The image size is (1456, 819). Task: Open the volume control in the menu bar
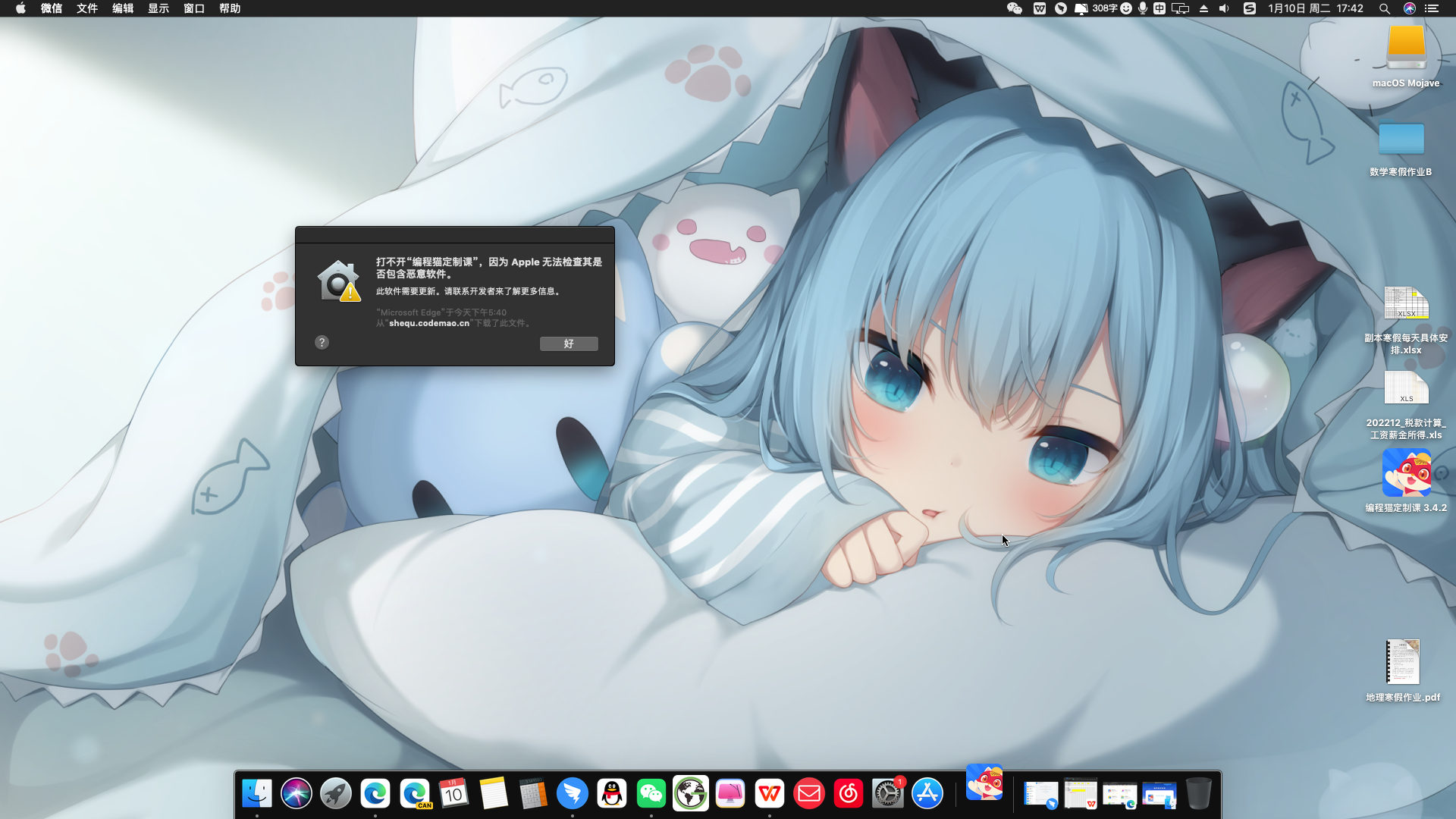click(x=1224, y=8)
